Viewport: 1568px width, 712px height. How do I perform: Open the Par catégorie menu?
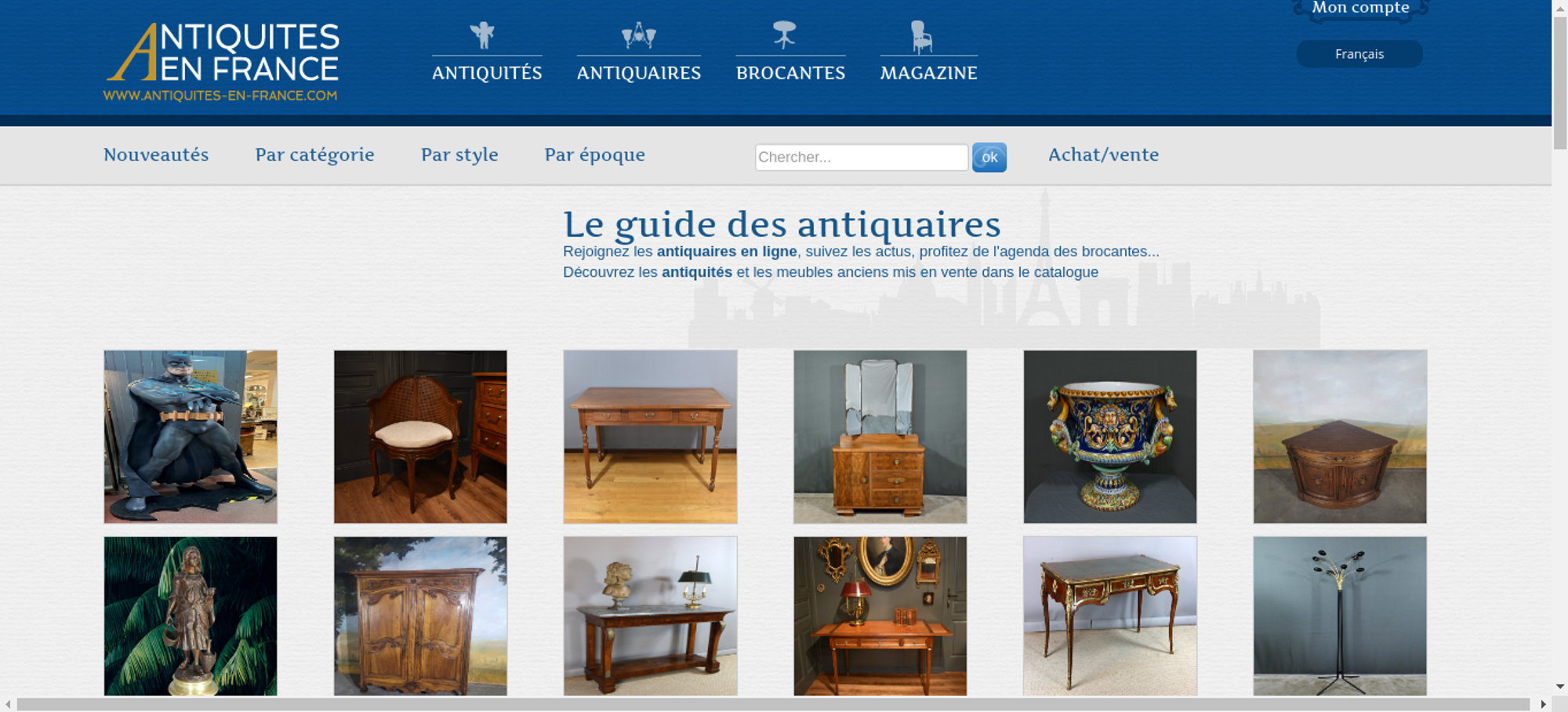(x=314, y=154)
